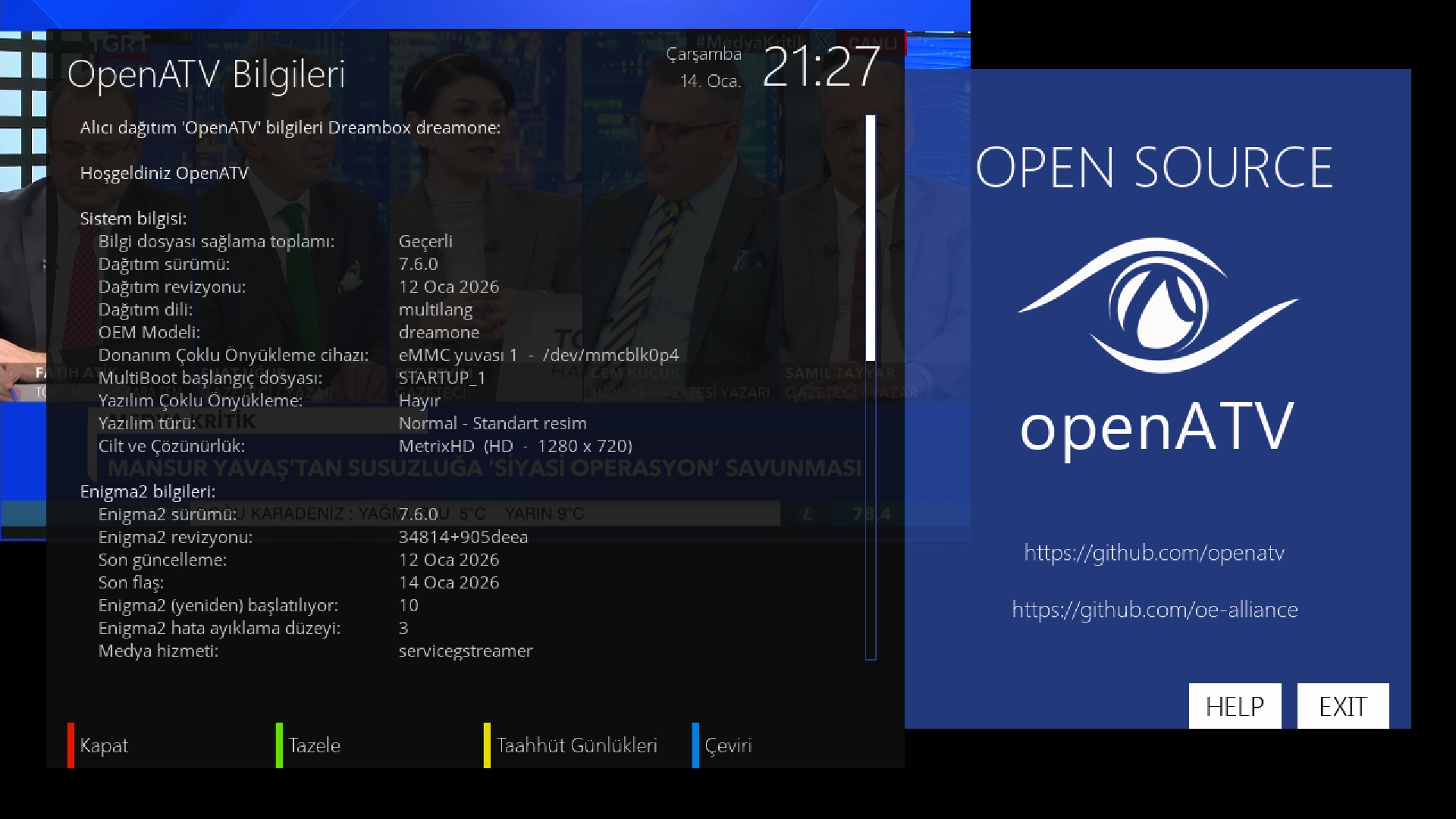
Task: Click the openATV eye logo
Action: coord(1157,305)
